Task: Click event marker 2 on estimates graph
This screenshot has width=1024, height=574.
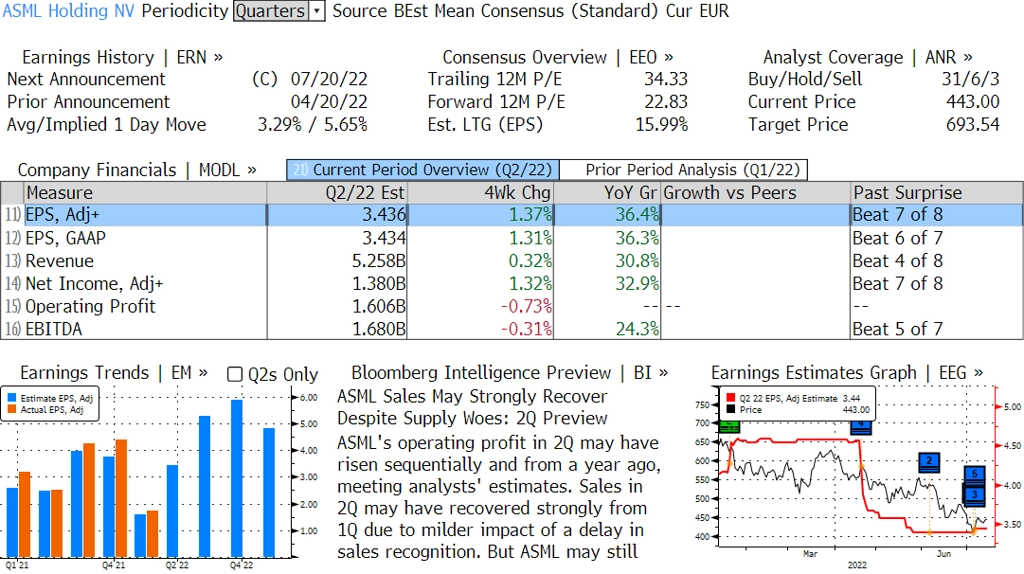Action: coord(929,462)
